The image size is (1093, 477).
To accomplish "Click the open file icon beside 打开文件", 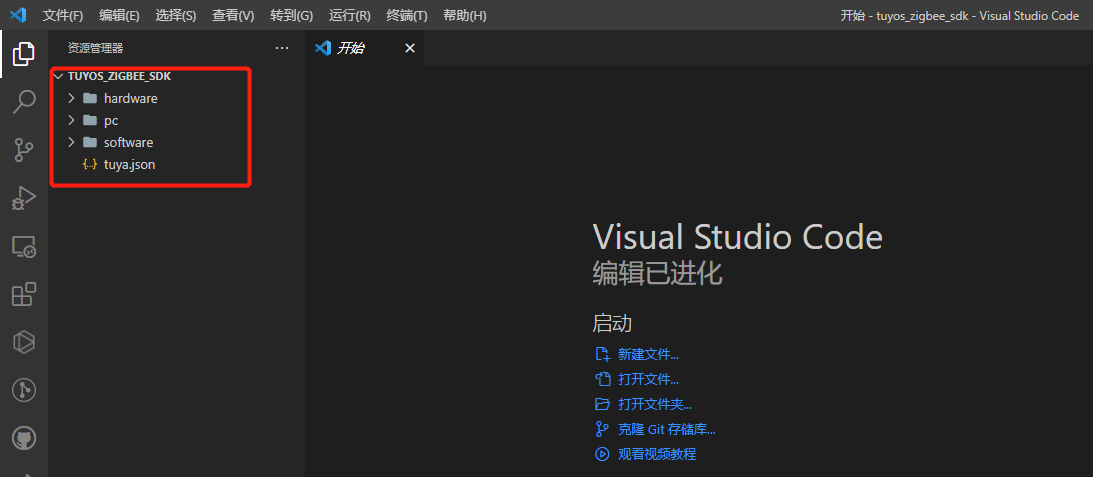I will pyautogui.click(x=602, y=379).
